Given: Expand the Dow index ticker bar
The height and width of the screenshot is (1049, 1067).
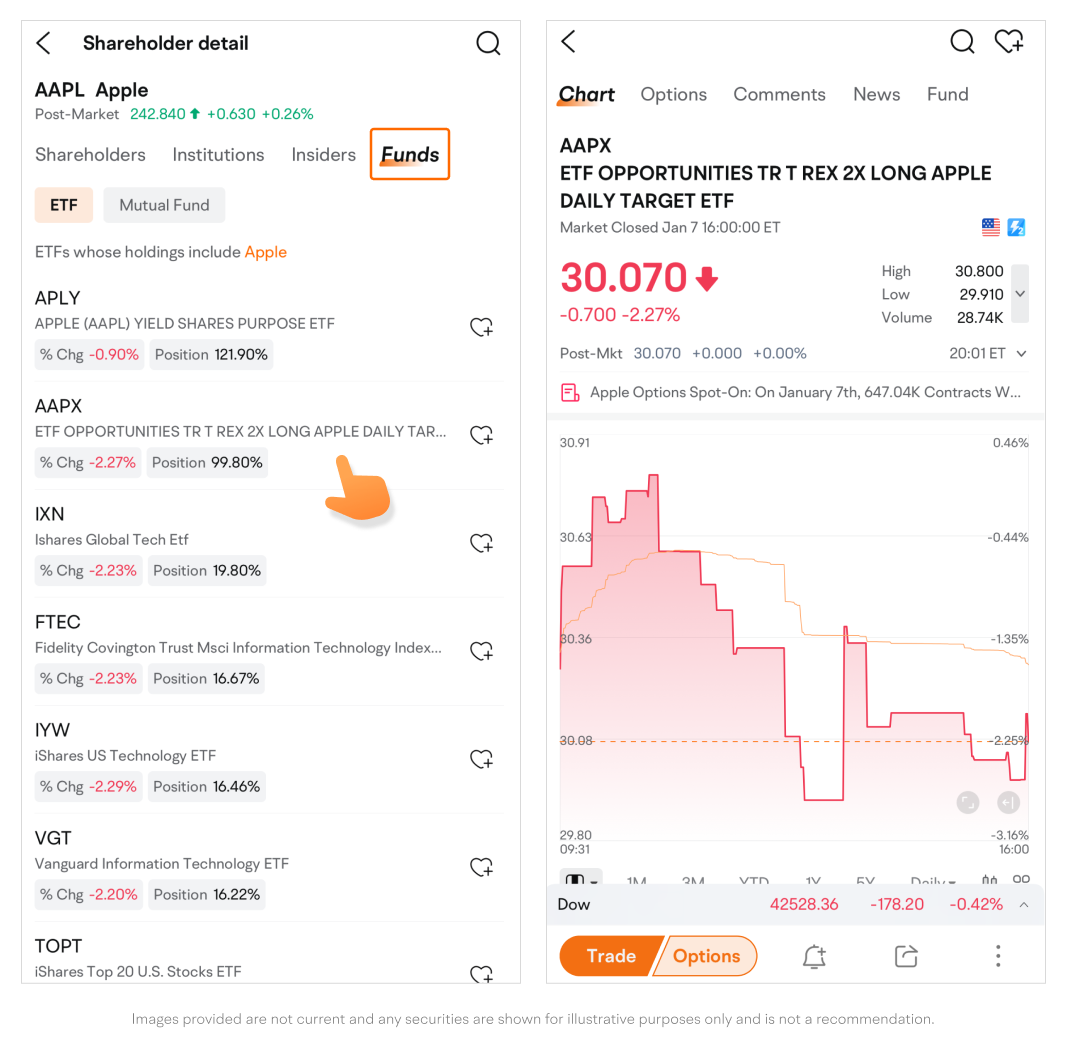Looking at the screenshot, I should pyautogui.click(x=1023, y=905).
